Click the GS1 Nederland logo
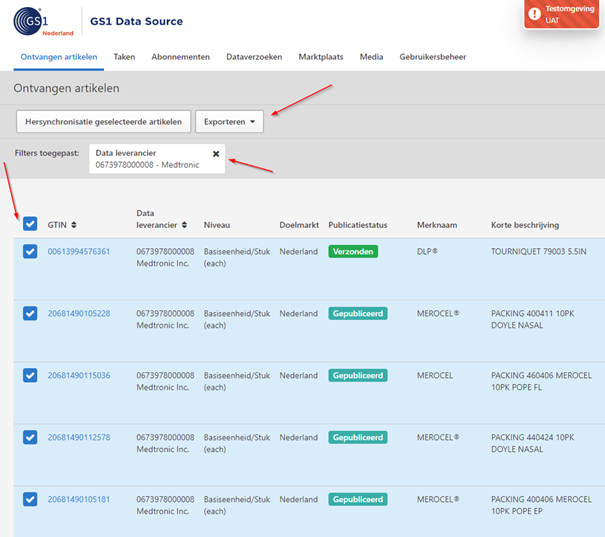Viewport: 605px width, 537px height. pos(43,22)
